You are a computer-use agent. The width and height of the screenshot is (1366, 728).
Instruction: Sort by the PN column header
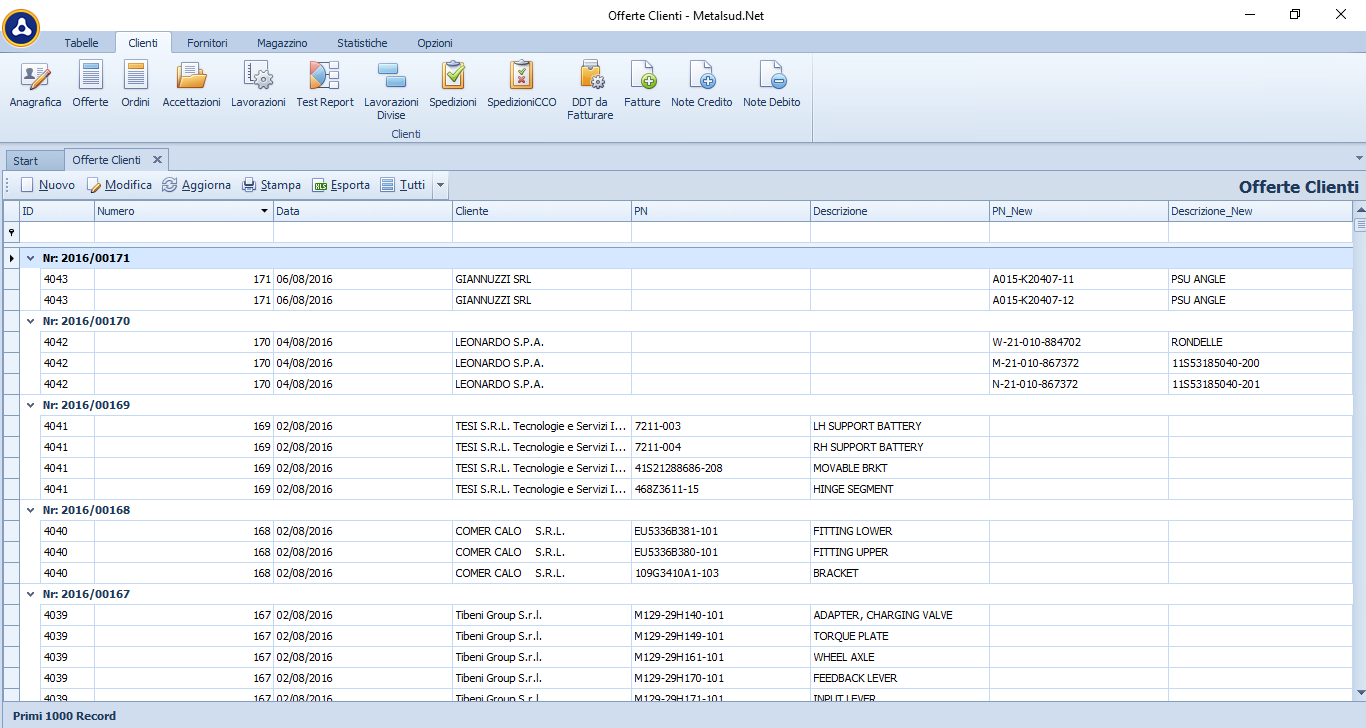click(x=721, y=211)
